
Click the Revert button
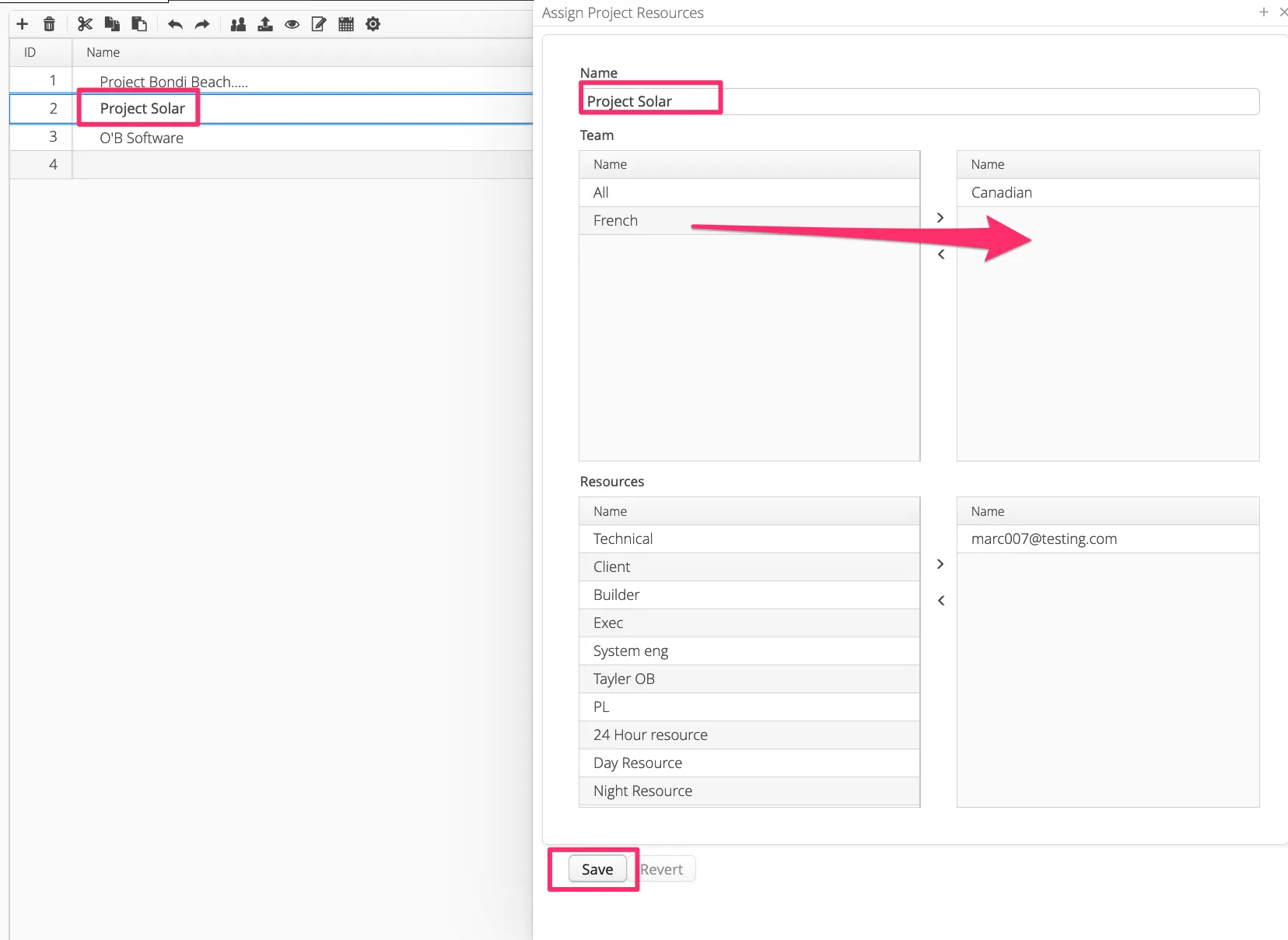662,869
